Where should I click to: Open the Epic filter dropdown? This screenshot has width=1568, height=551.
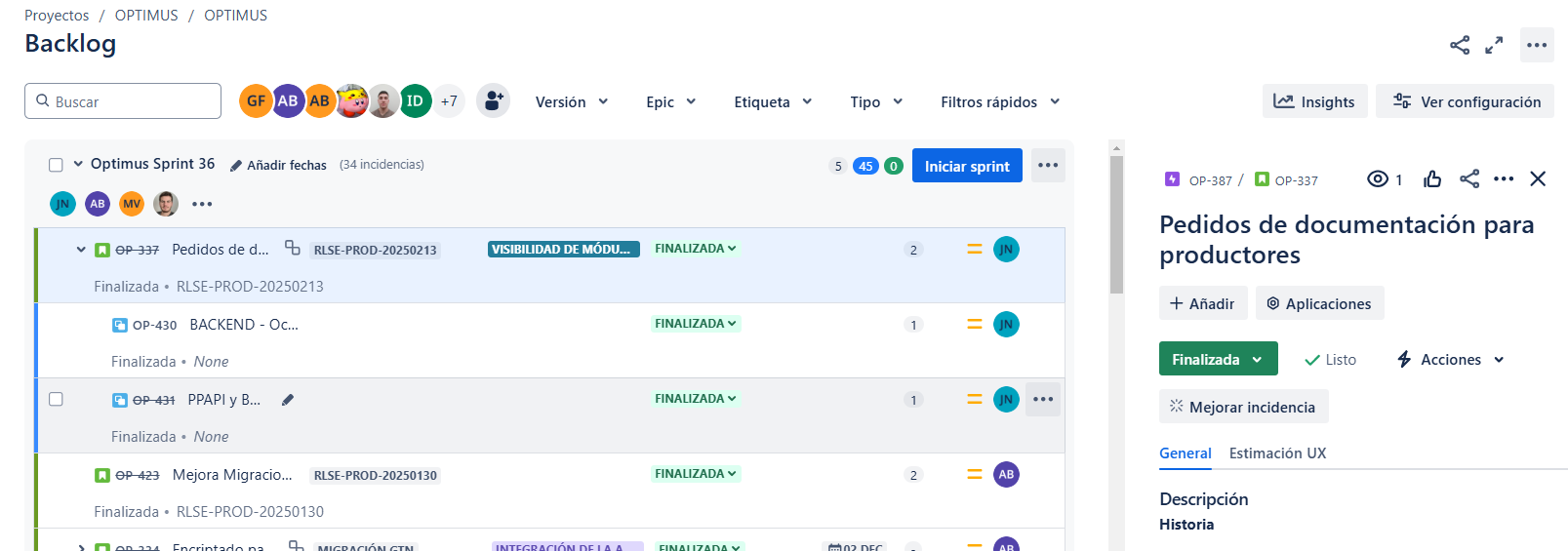[x=671, y=101]
